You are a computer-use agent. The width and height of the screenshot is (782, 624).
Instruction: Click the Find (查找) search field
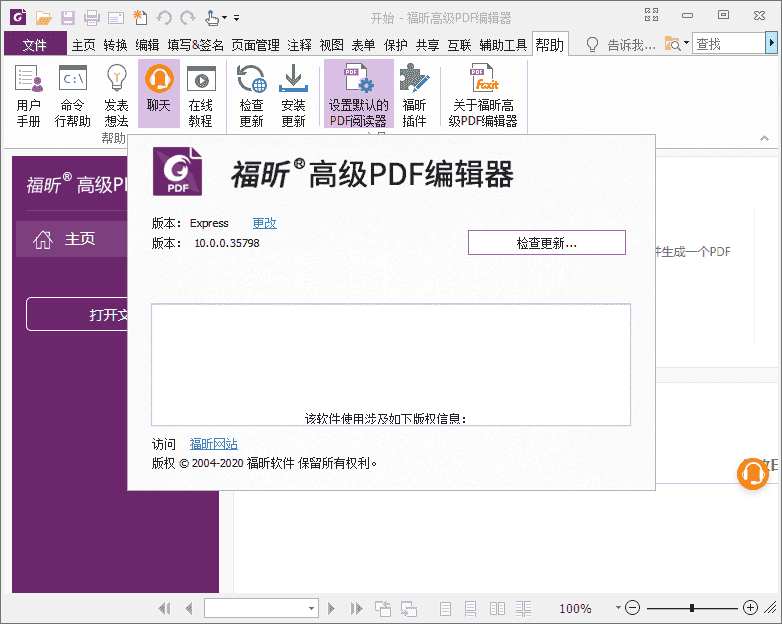[x=729, y=44]
